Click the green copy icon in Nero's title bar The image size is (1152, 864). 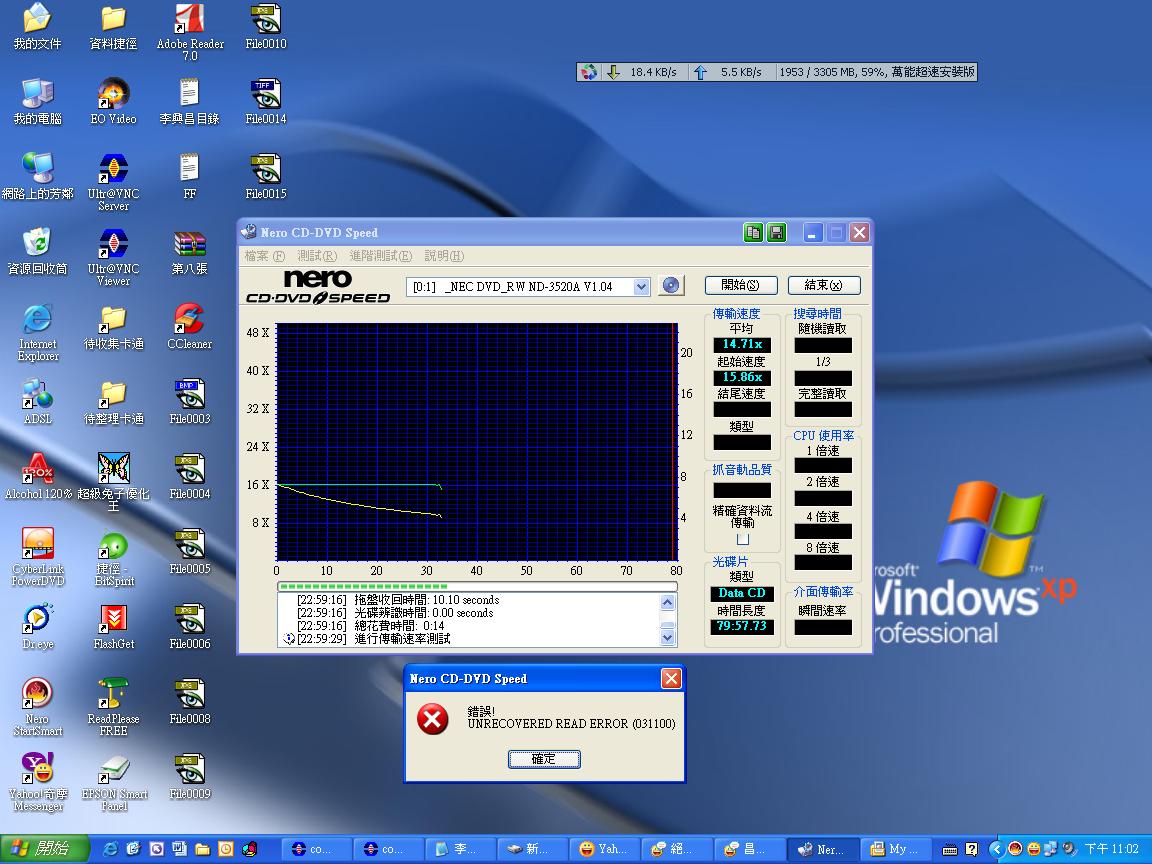click(x=753, y=233)
